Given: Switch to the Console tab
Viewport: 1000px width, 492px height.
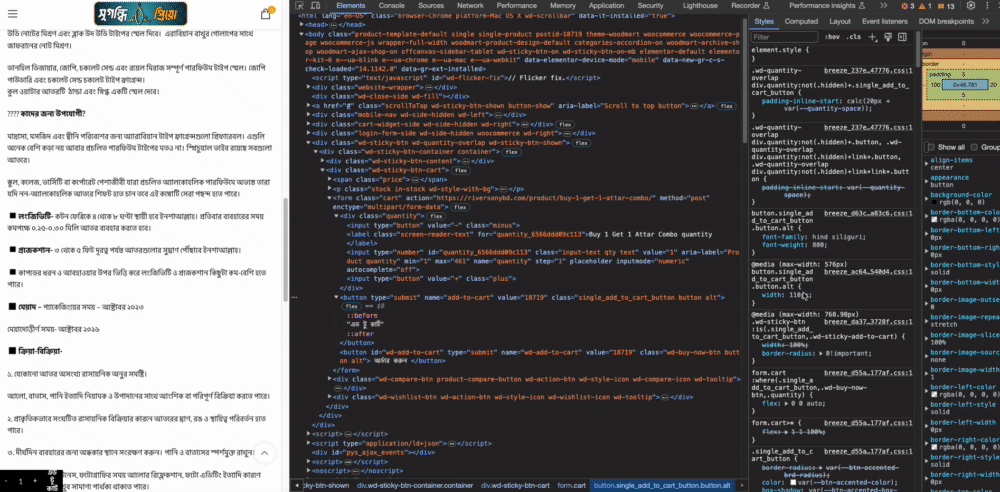Looking at the screenshot, I should (392, 6).
